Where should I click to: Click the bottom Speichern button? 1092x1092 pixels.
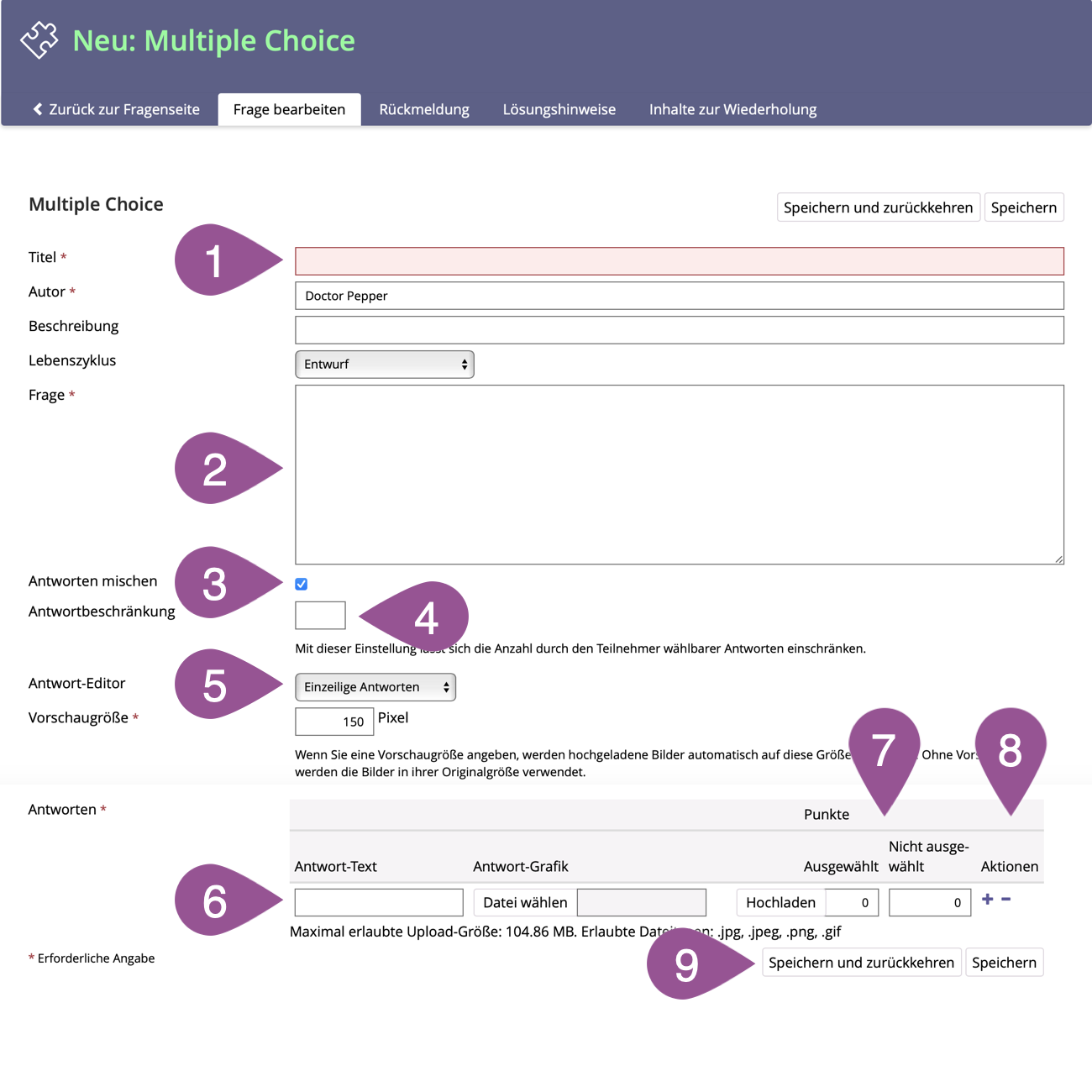tap(1004, 963)
